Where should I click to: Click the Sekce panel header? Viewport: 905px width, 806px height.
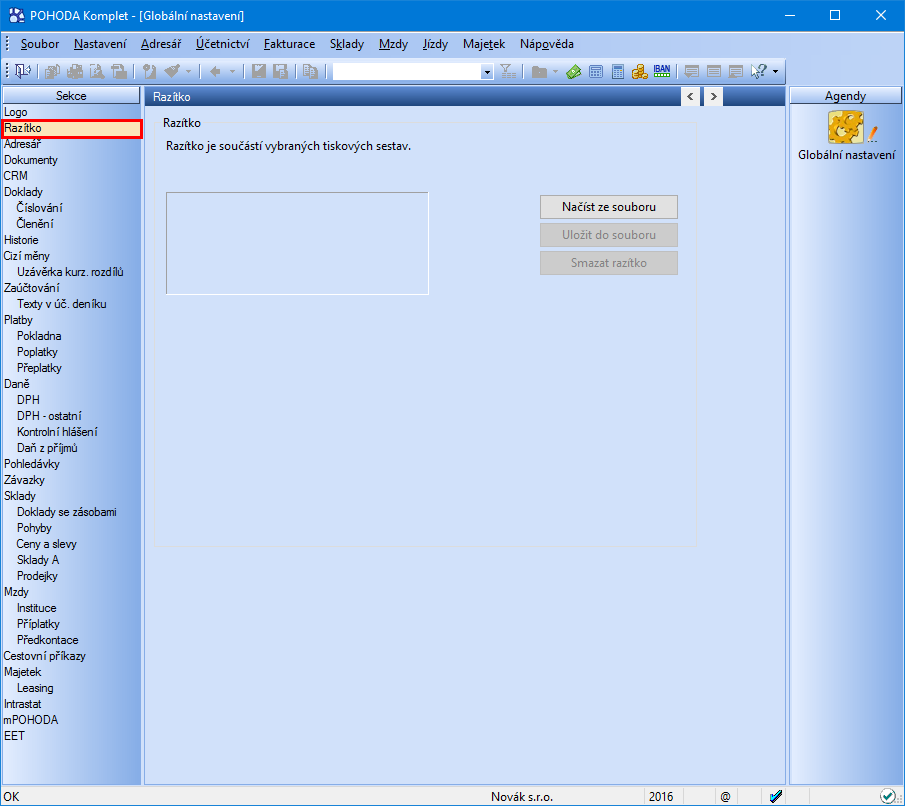[x=71, y=95]
